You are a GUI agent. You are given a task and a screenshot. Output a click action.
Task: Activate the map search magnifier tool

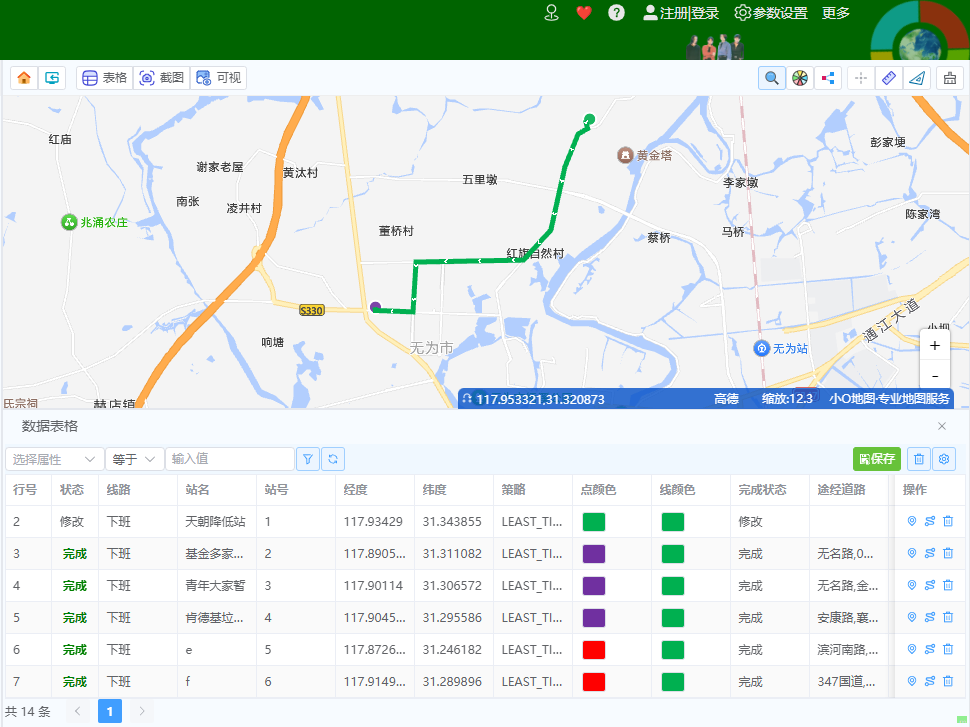click(771, 78)
